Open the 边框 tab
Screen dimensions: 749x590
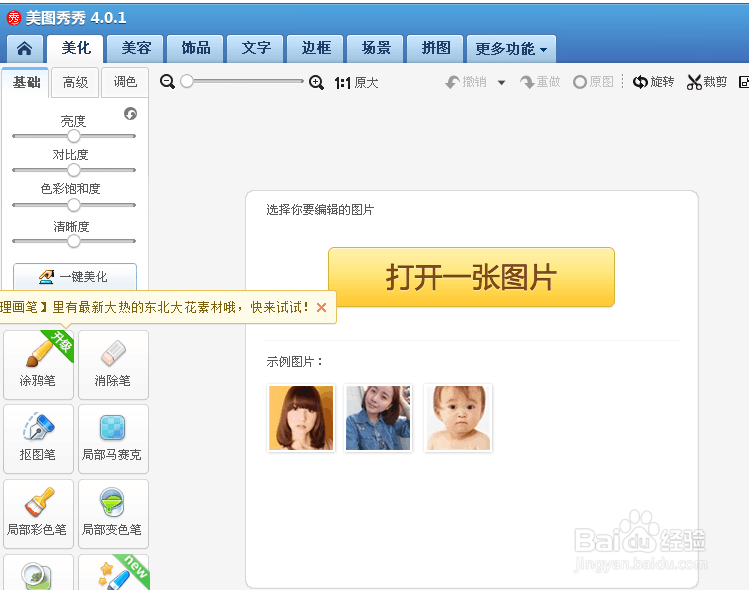[315, 48]
